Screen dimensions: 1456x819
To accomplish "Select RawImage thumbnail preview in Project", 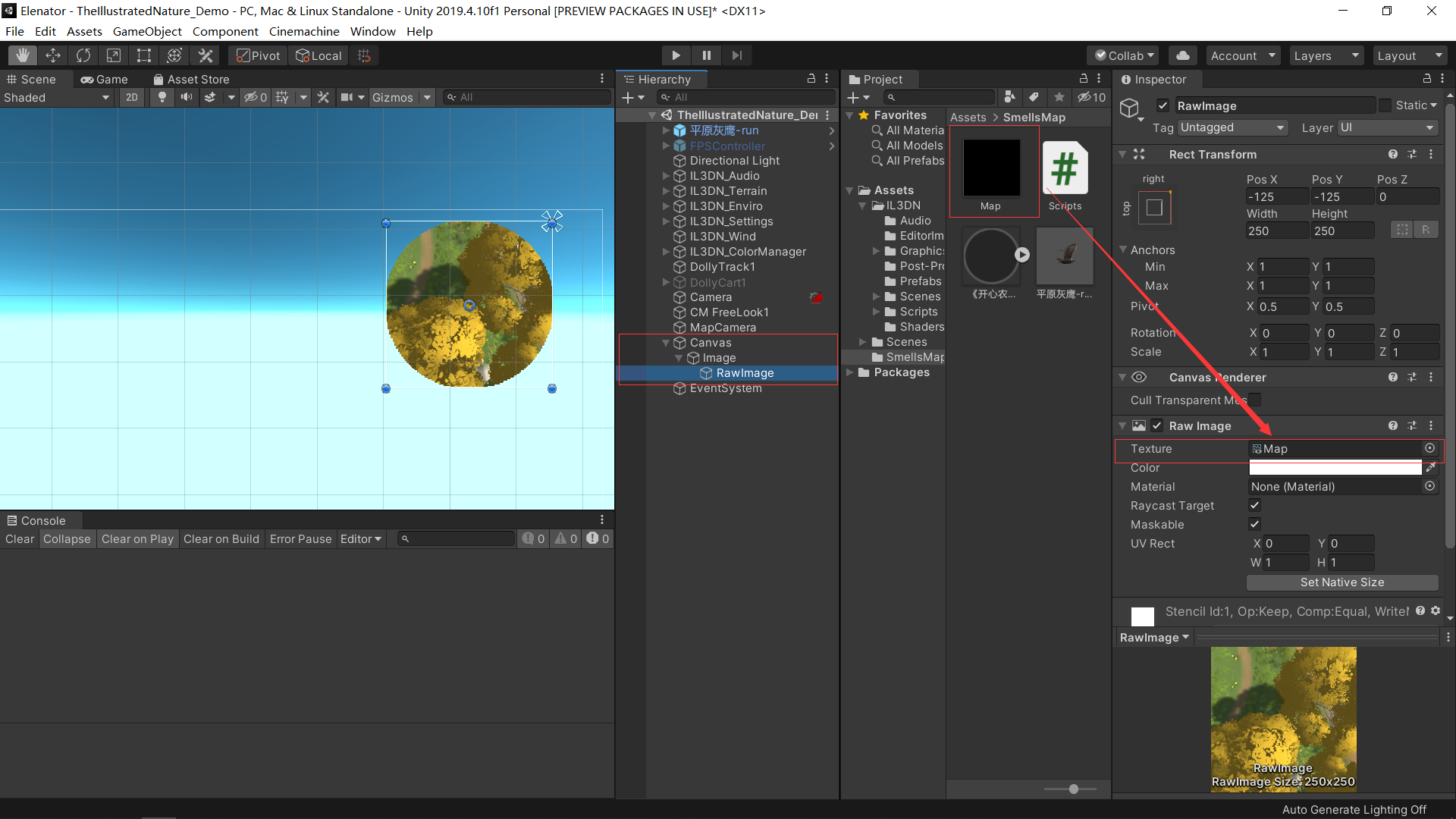I will tap(1283, 720).
